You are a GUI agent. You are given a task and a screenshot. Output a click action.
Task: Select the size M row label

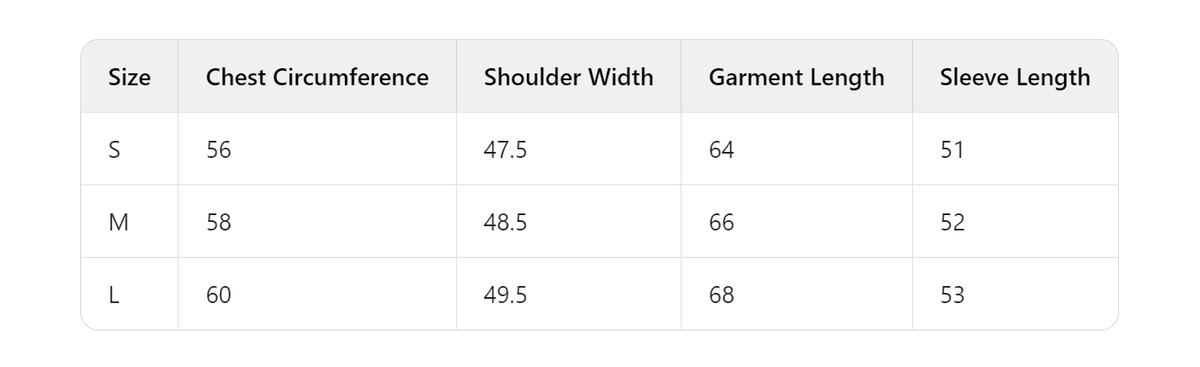coord(118,223)
